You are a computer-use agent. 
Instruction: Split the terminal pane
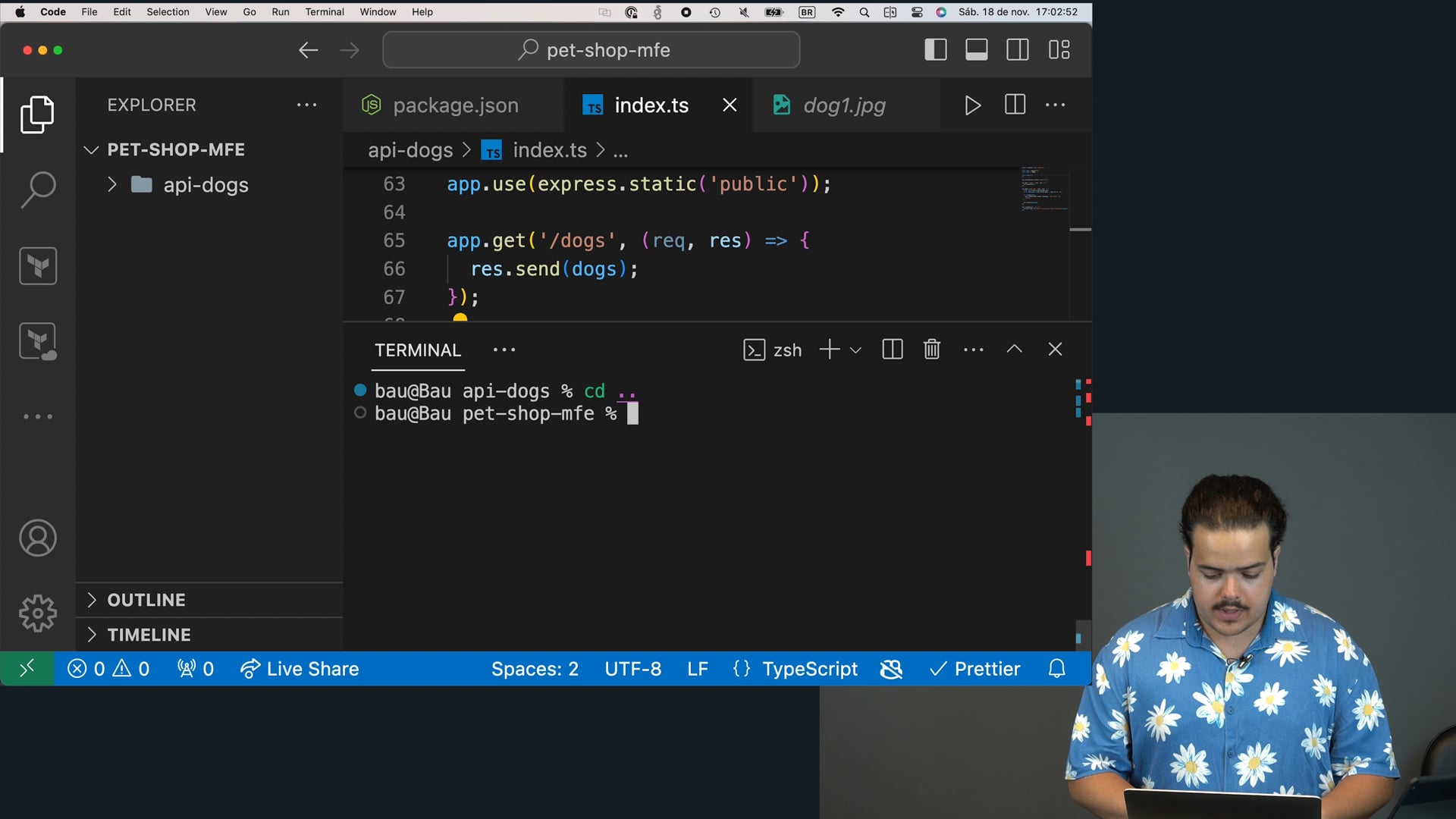[x=893, y=350]
